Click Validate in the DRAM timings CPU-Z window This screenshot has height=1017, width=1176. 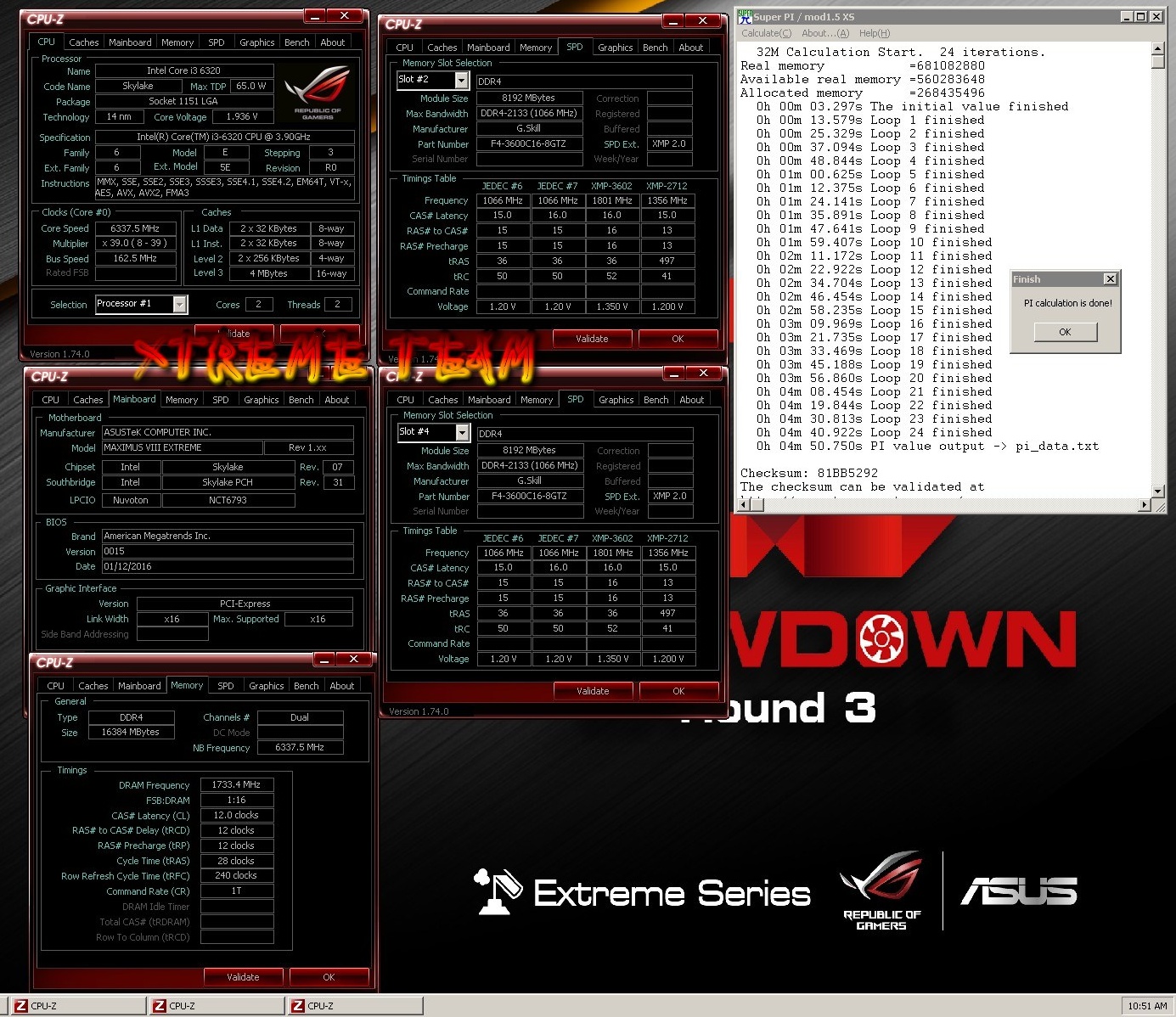(x=243, y=977)
